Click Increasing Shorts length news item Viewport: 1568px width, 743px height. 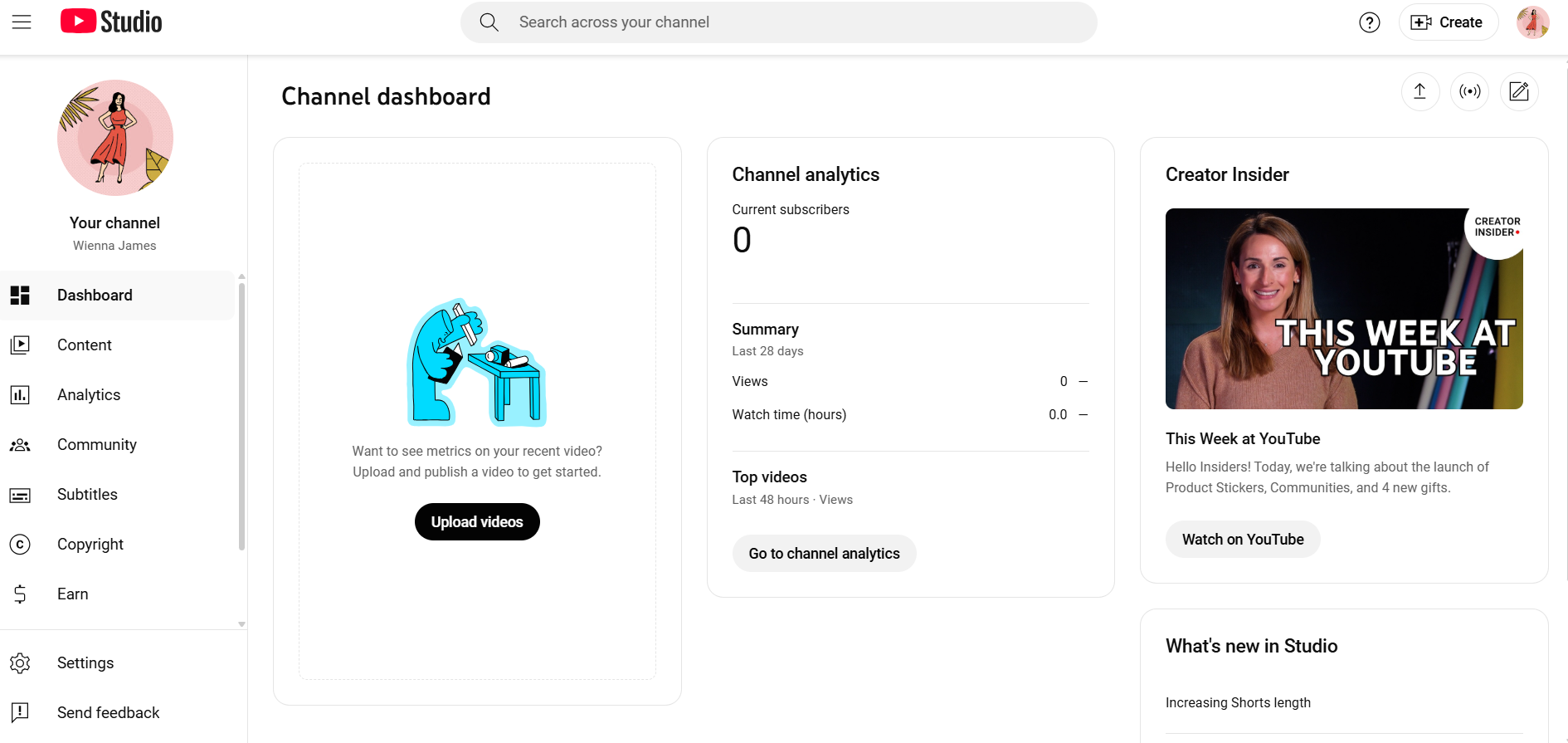pyautogui.click(x=1238, y=703)
